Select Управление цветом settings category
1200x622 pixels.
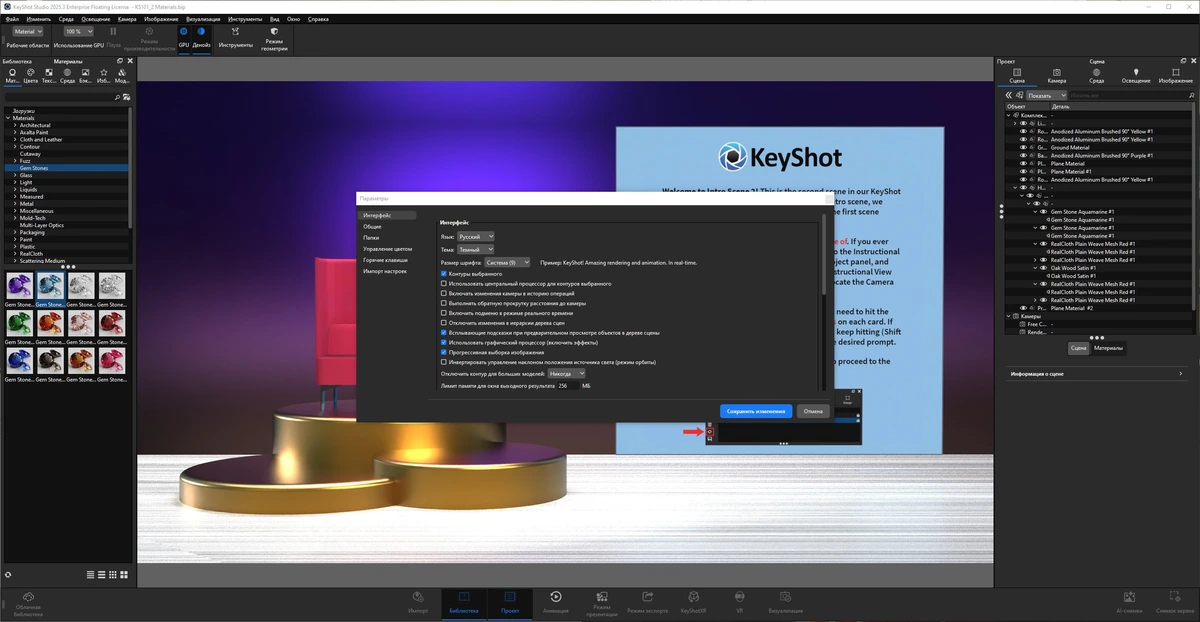pyautogui.click(x=387, y=248)
